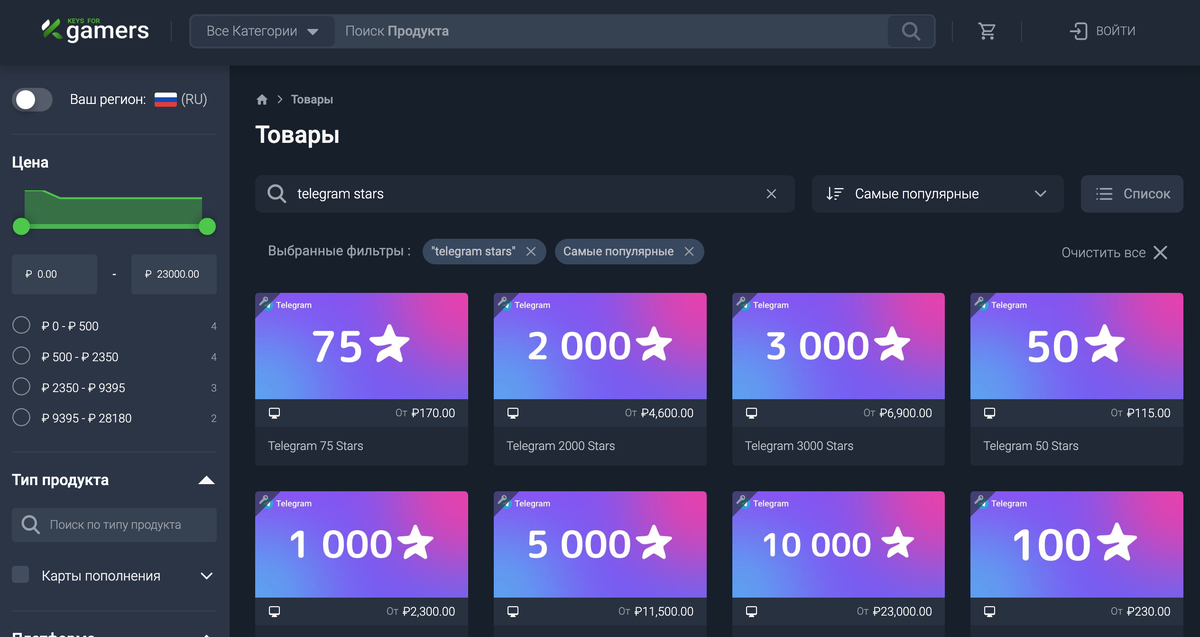The width and height of the screenshot is (1200, 637).
Task: Click the sort order arrows icon
Action: (835, 194)
